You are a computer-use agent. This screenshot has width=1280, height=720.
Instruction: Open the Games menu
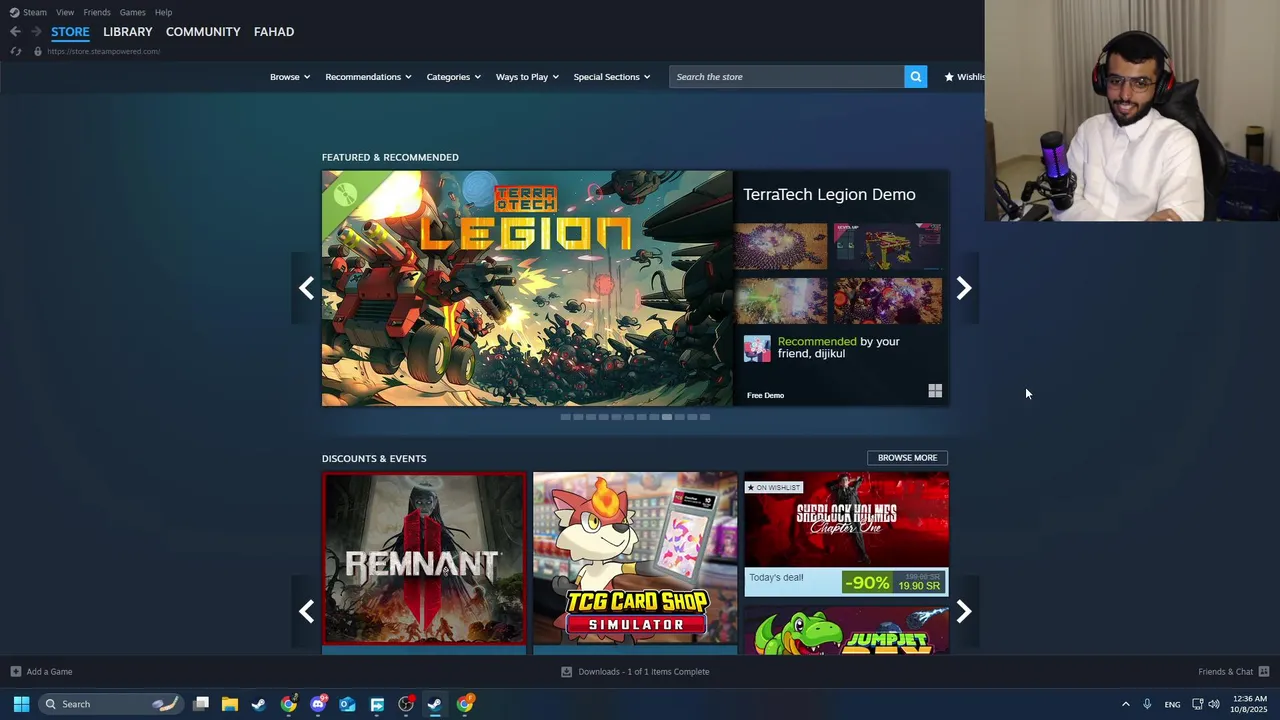(x=132, y=12)
